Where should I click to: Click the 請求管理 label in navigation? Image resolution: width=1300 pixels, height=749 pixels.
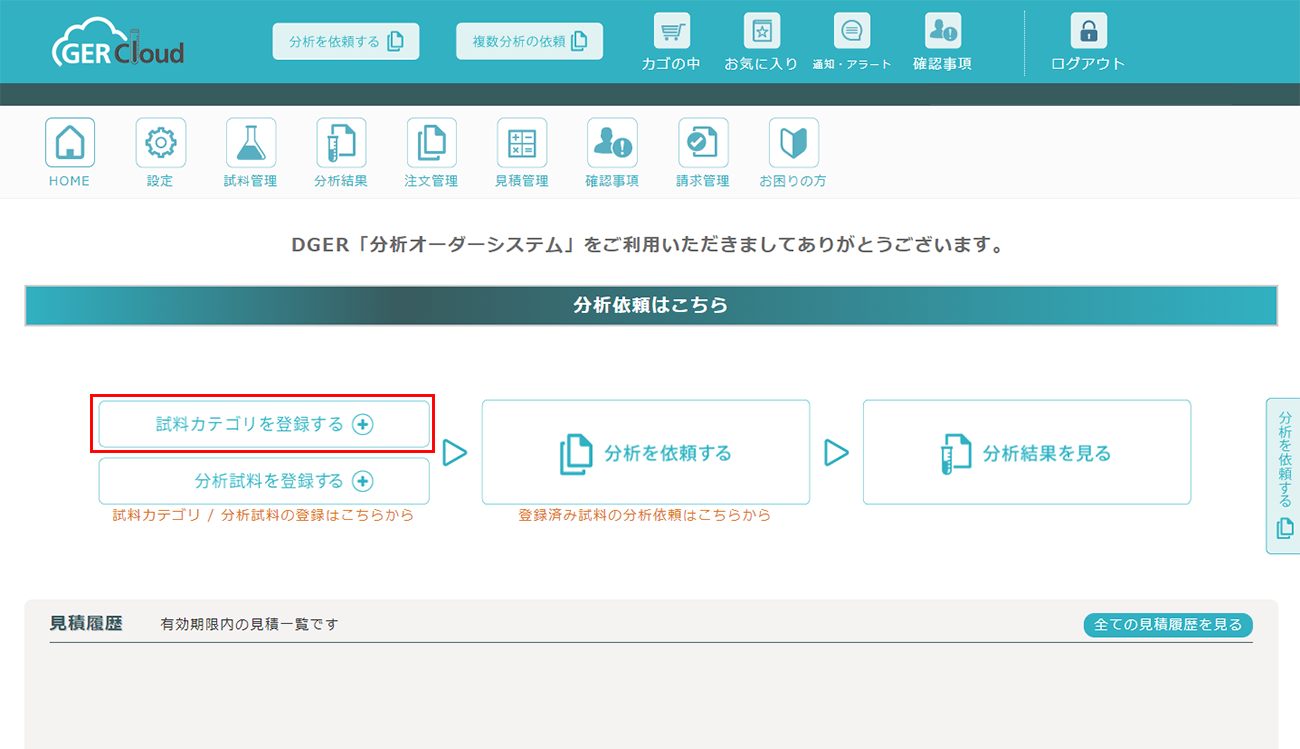[x=703, y=181]
